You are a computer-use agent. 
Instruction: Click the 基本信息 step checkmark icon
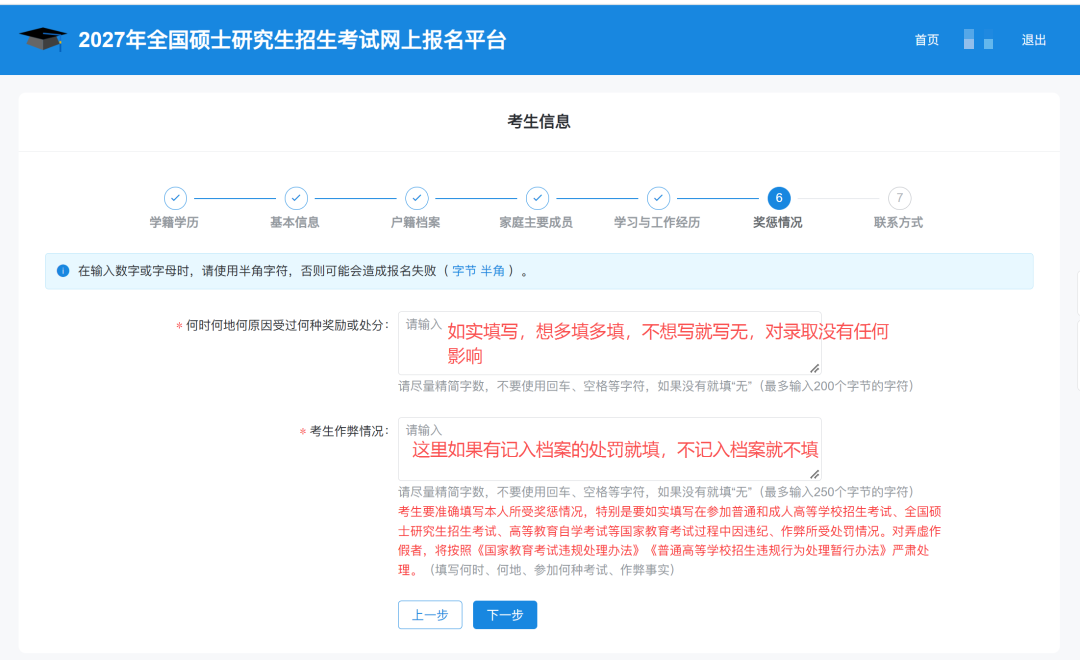296,198
